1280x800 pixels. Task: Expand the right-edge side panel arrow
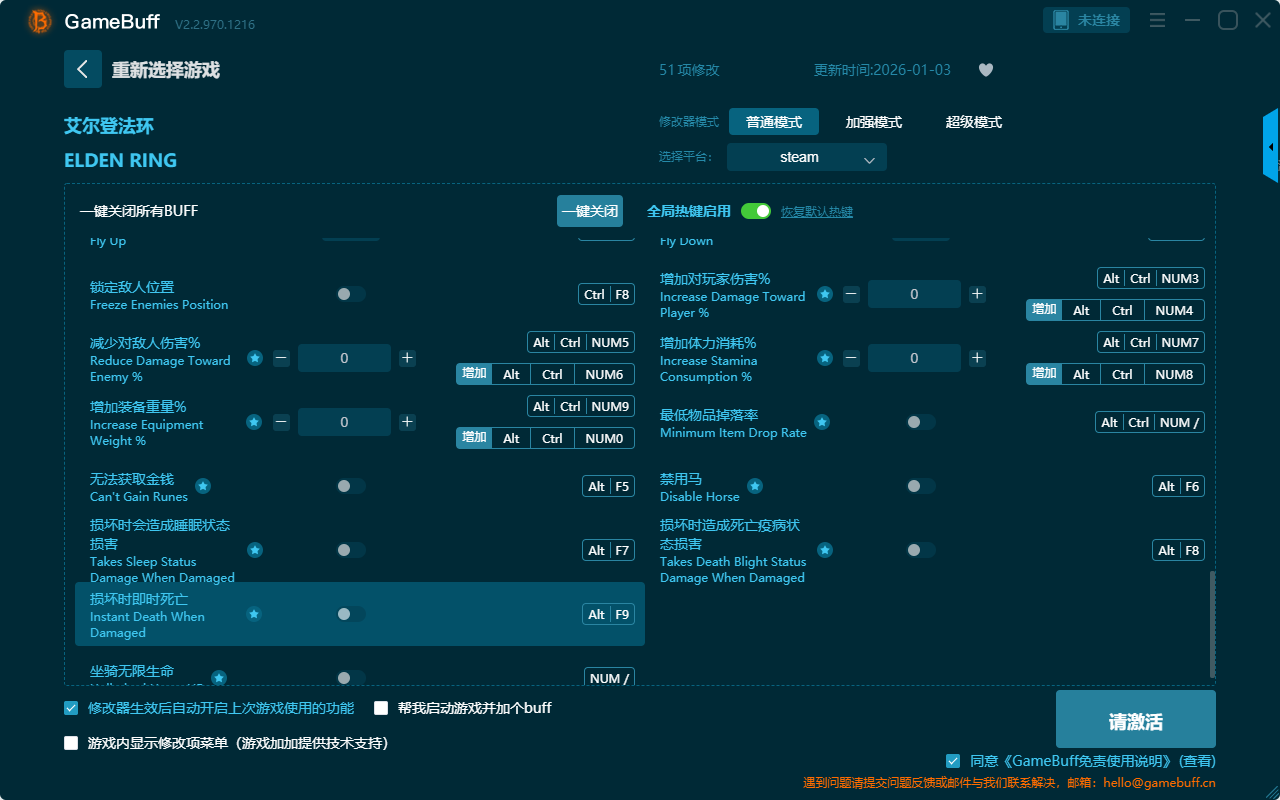1271,147
